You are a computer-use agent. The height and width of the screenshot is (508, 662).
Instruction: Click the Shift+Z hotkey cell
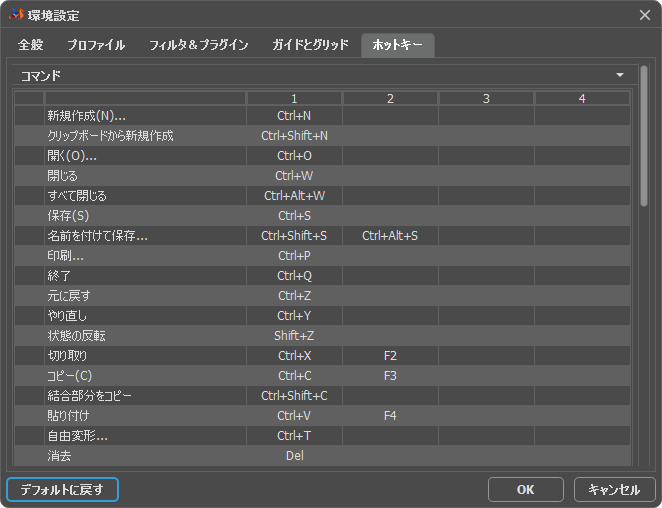click(x=294, y=336)
